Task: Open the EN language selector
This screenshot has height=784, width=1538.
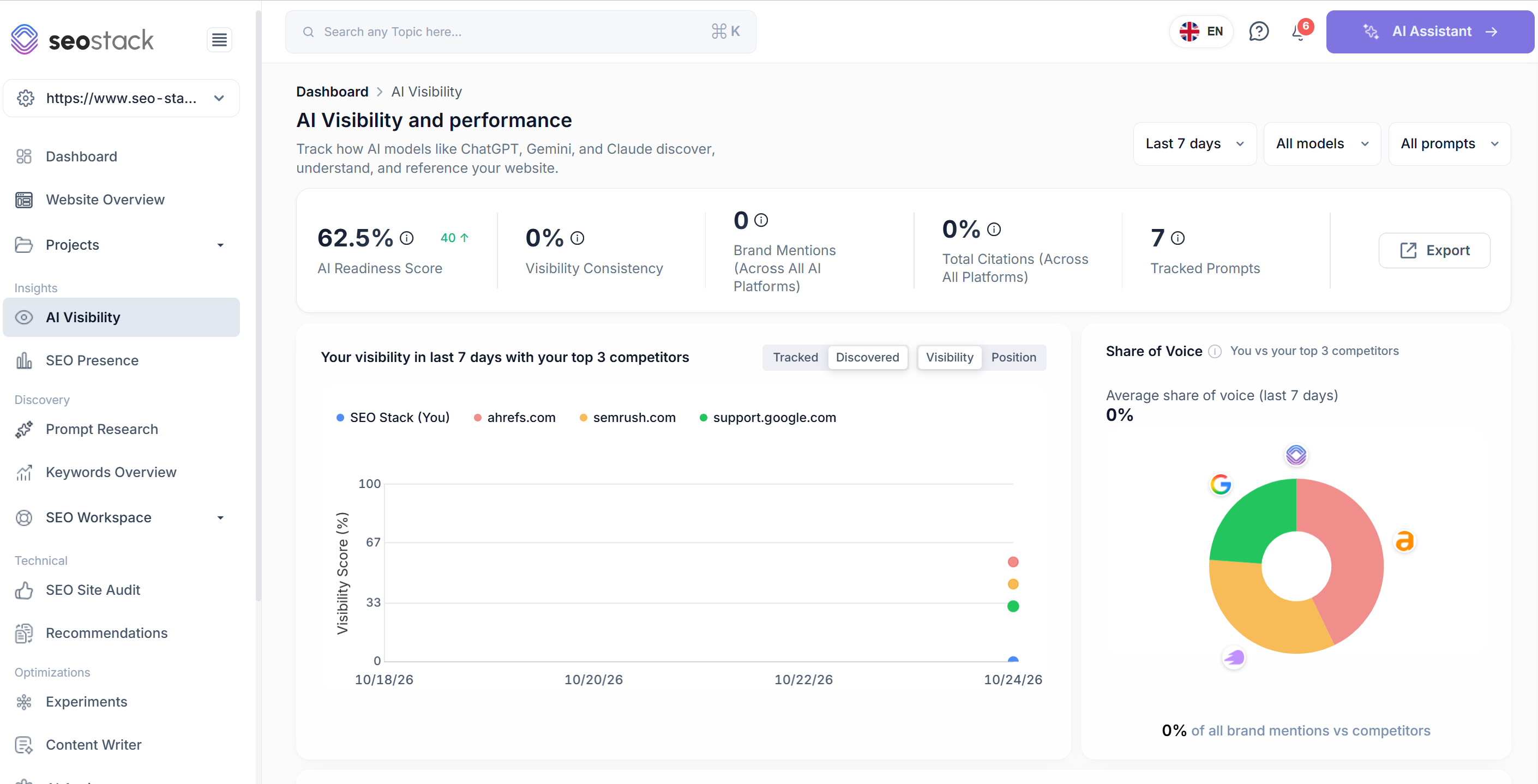Action: (x=1200, y=32)
